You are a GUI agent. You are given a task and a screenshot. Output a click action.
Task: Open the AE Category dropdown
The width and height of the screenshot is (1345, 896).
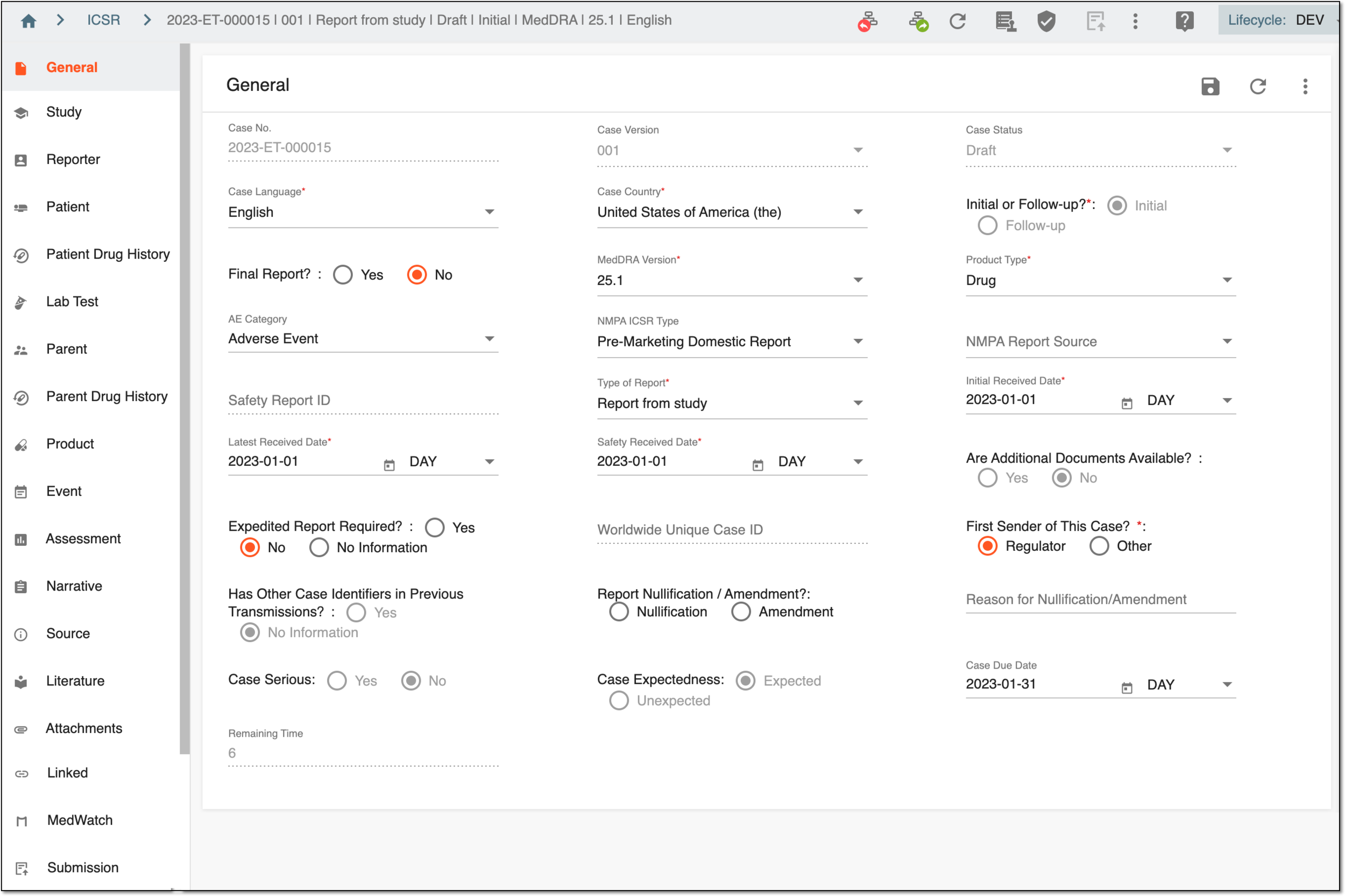click(x=363, y=338)
